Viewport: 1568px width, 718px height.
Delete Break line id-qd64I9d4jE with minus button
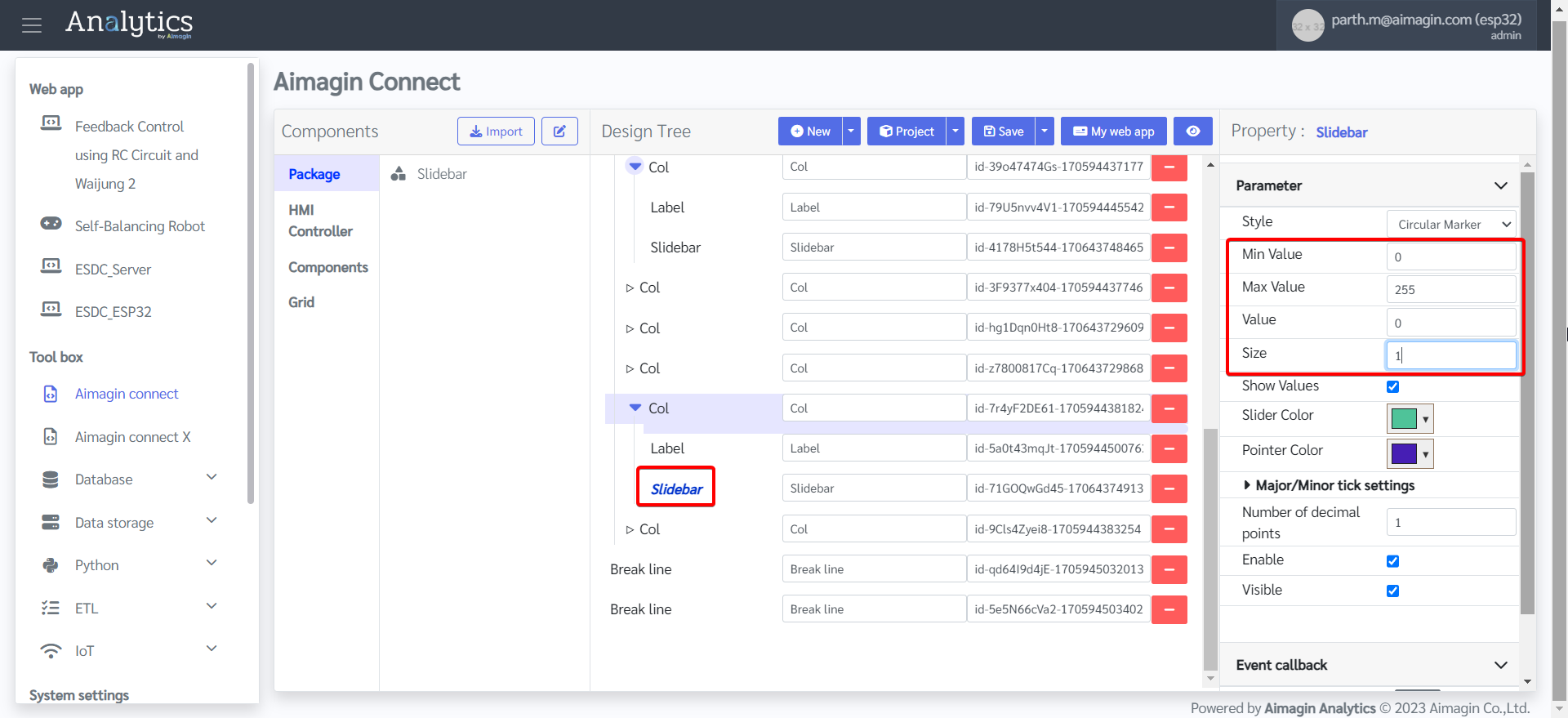pyautogui.click(x=1169, y=569)
